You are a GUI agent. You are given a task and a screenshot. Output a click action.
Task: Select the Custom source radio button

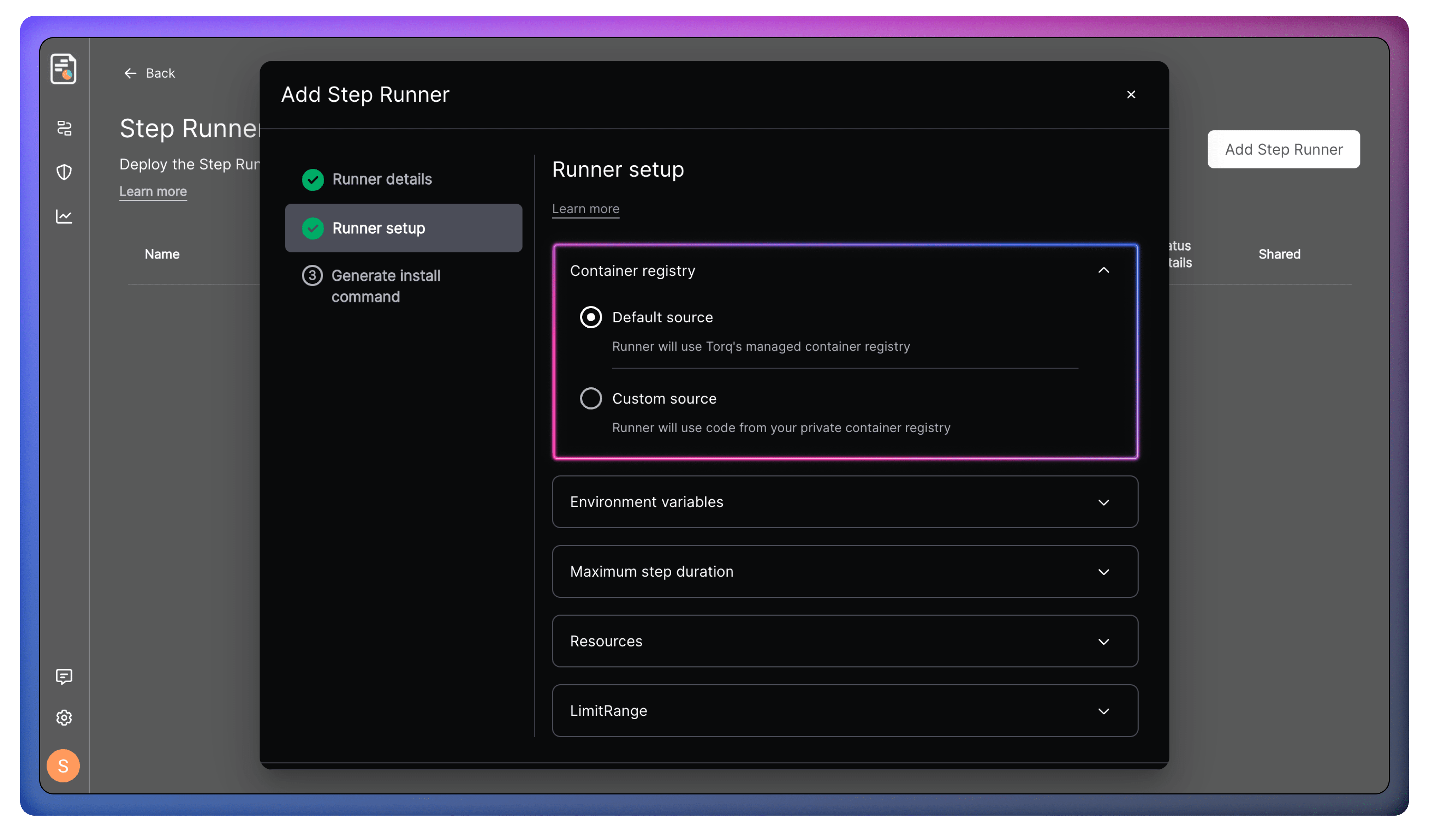tap(591, 398)
